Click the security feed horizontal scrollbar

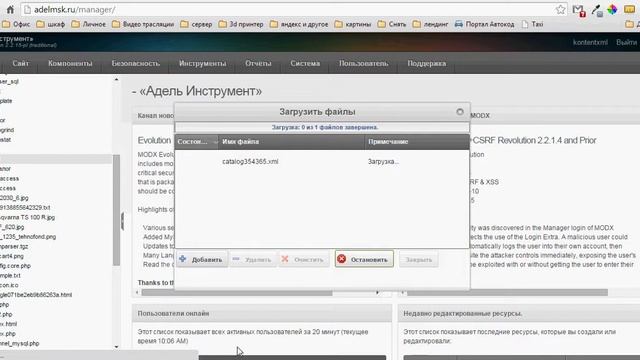pyautogui.click(x=507, y=293)
